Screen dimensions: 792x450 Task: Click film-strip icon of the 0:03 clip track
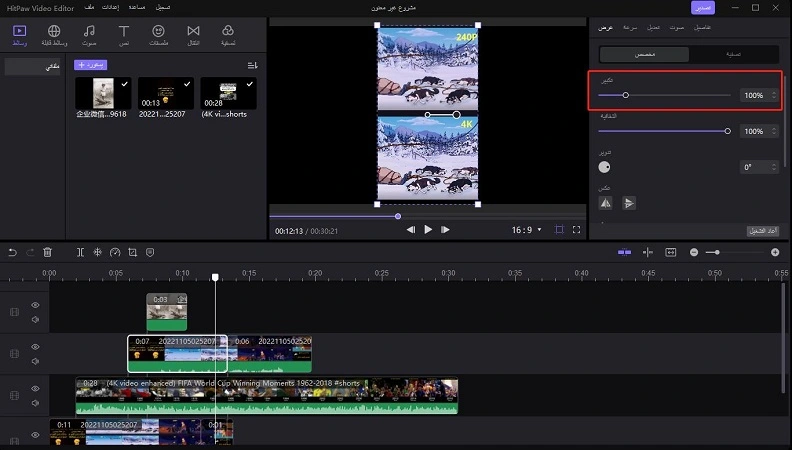tap(14, 312)
